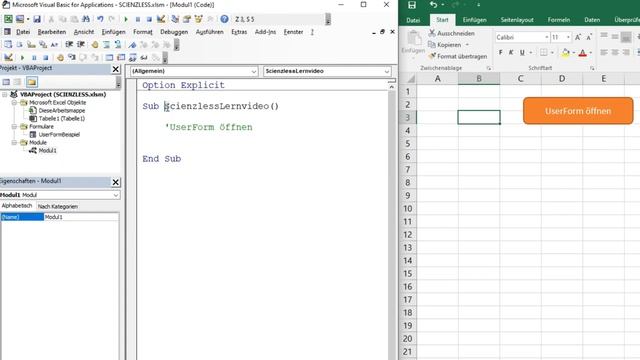
Task: Save the SCIENZLESS.xlsm project in VBA editor
Action: click(37, 19)
